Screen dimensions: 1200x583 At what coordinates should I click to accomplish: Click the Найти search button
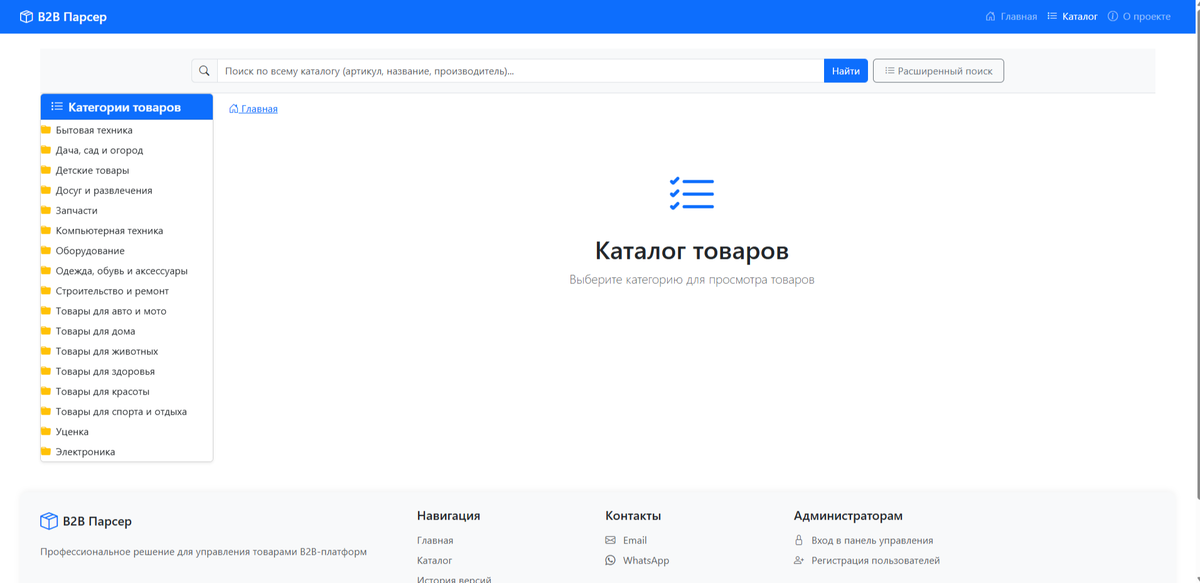coord(846,70)
